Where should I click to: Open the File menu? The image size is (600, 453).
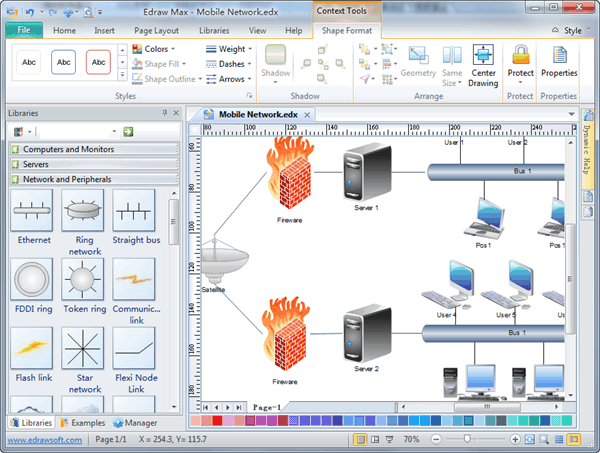click(x=24, y=30)
